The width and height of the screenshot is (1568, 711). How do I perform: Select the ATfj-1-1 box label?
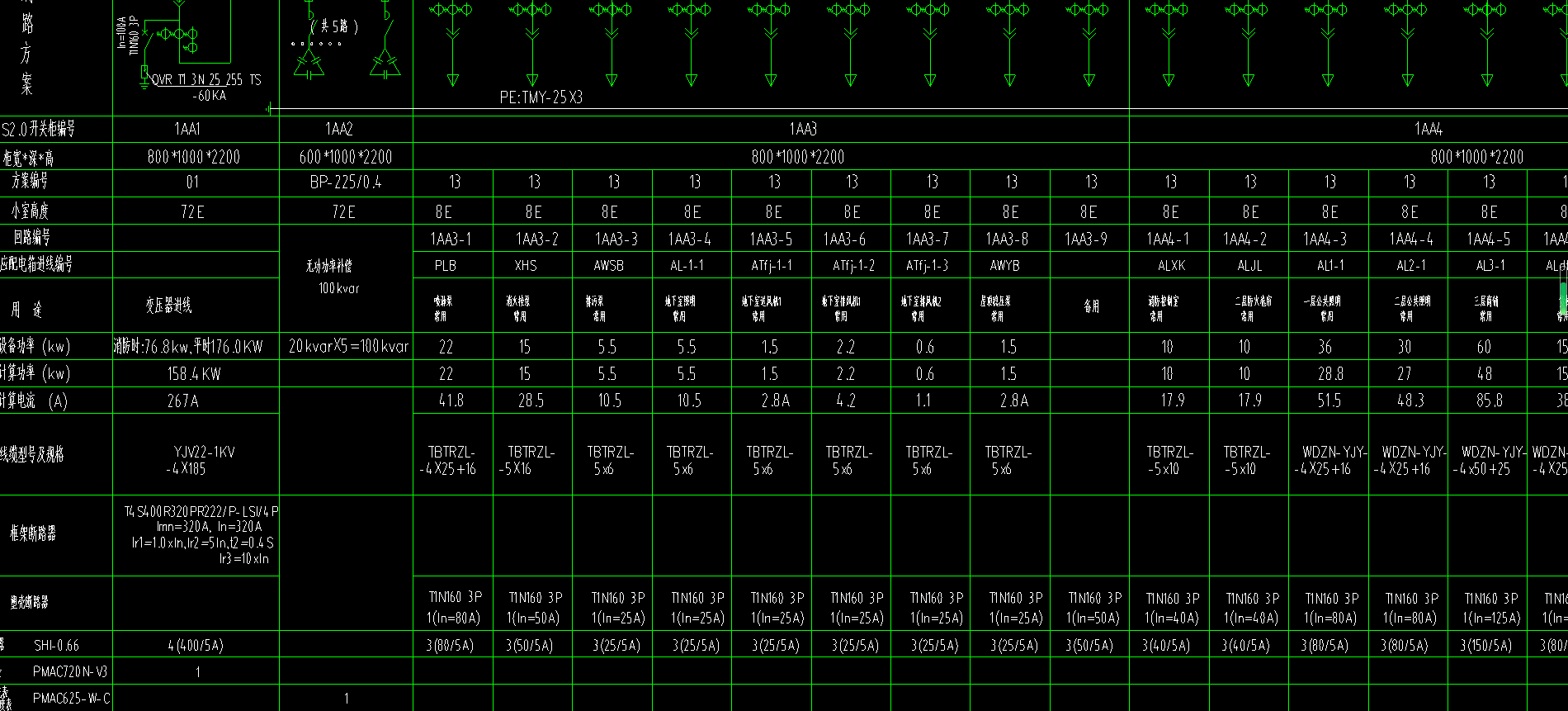click(772, 266)
